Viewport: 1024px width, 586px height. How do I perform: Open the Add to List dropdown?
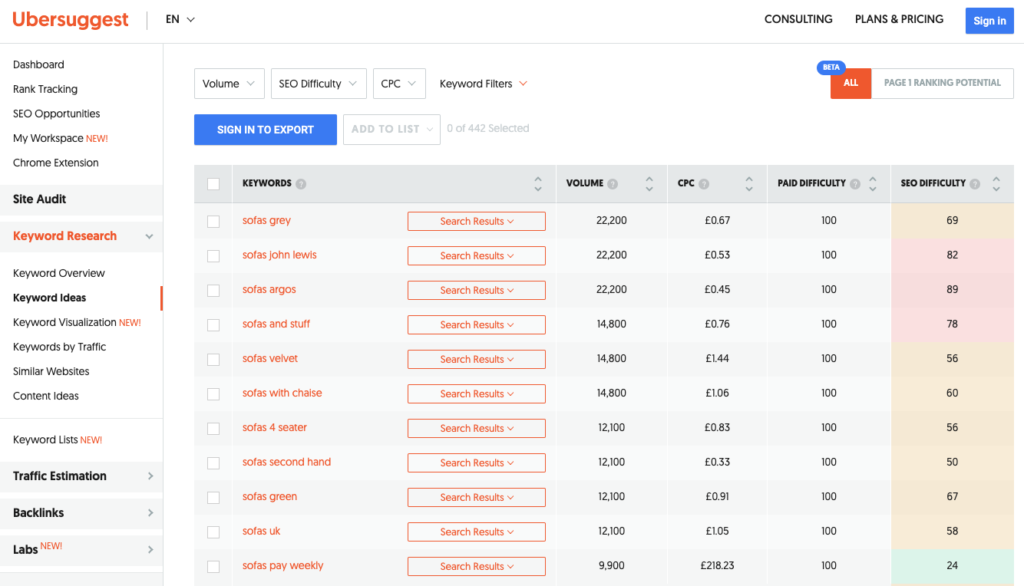(x=392, y=129)
